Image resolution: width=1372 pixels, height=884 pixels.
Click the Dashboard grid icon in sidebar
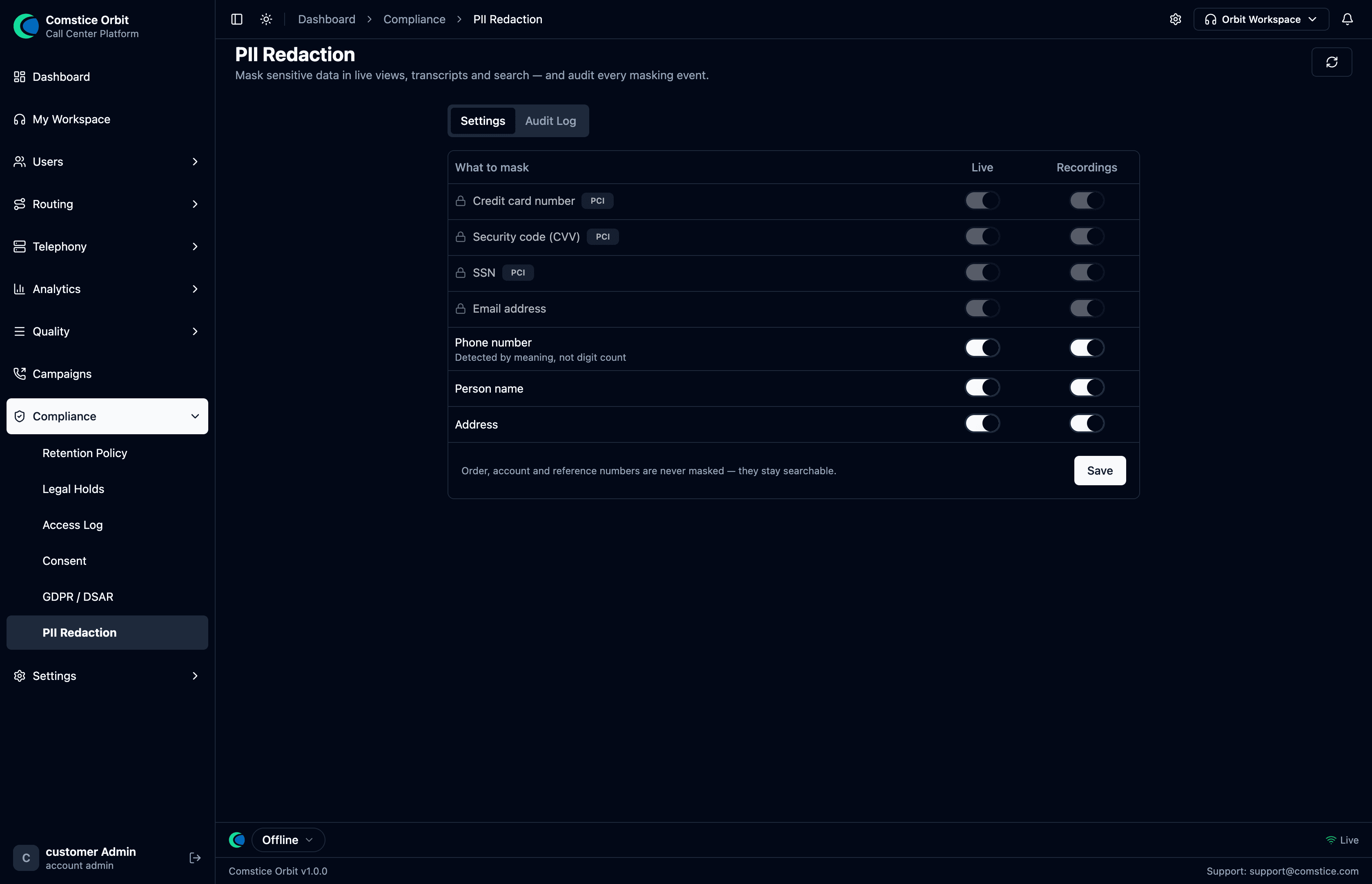(20, 77)
